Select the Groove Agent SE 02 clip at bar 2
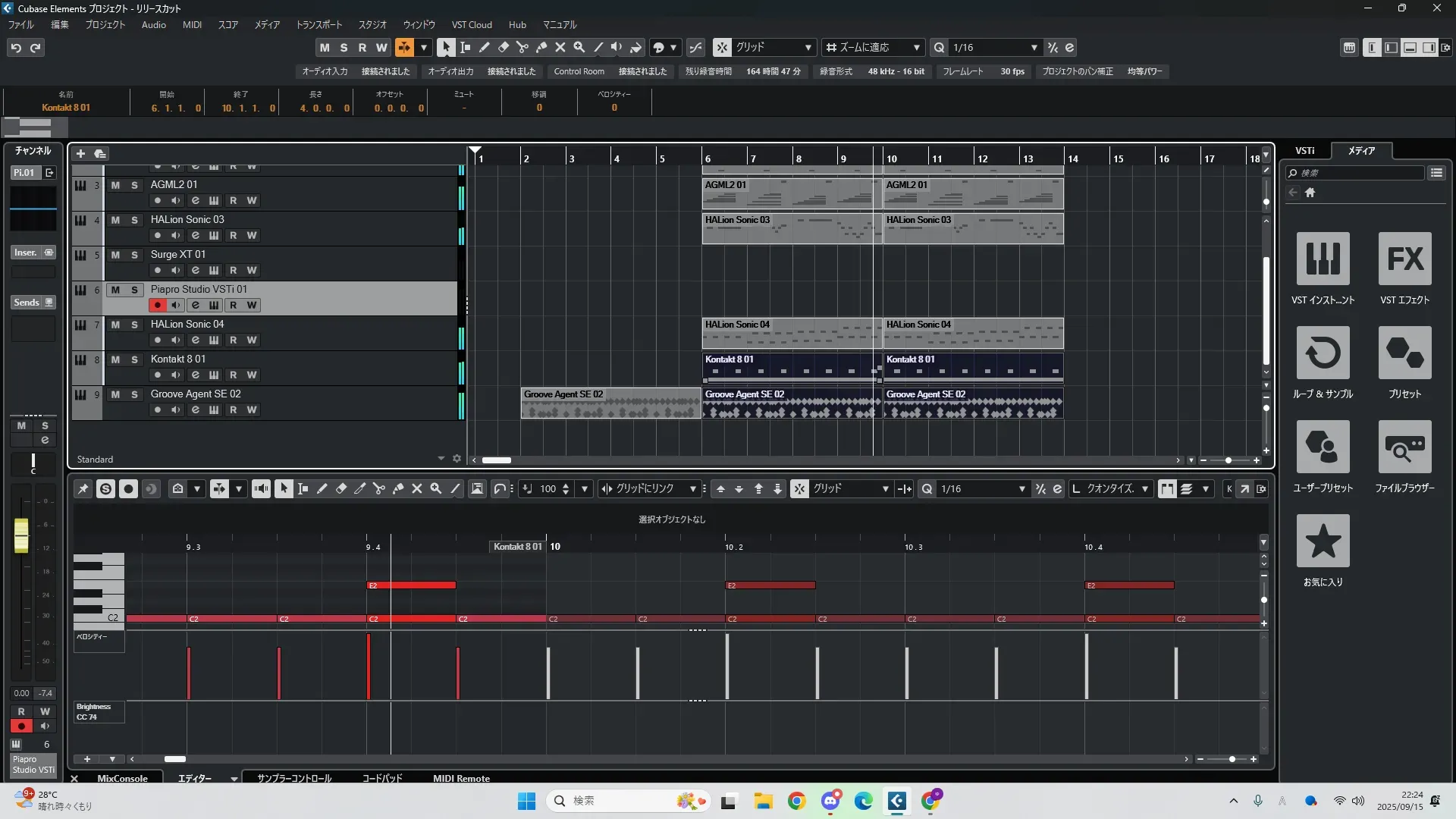The height and width of the screenshot is (819, 1456). (610, 403)
